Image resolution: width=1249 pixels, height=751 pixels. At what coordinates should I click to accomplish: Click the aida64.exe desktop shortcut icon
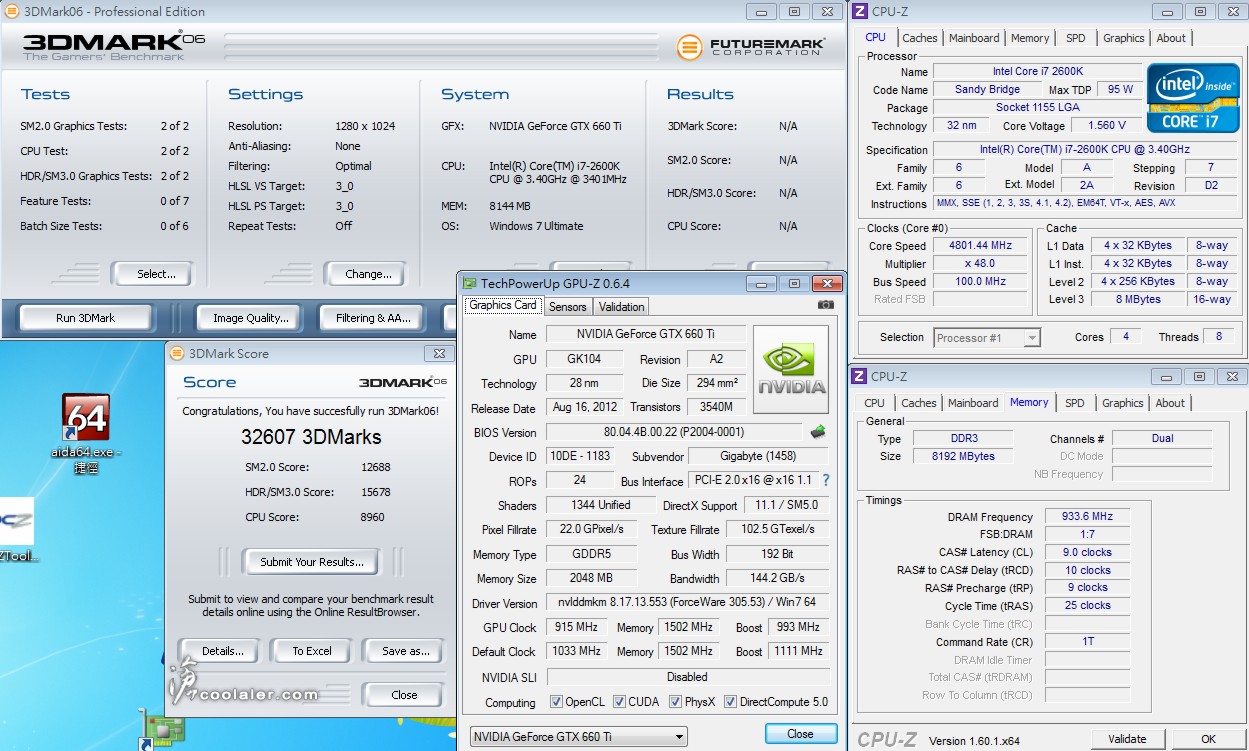click(85, 418)
